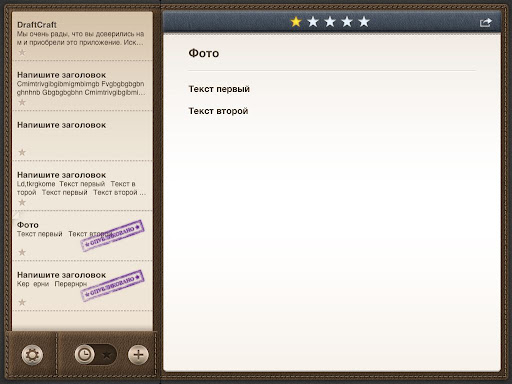The image size is (512, 384).
Task: Set rating to three stars
Action: 330,22
